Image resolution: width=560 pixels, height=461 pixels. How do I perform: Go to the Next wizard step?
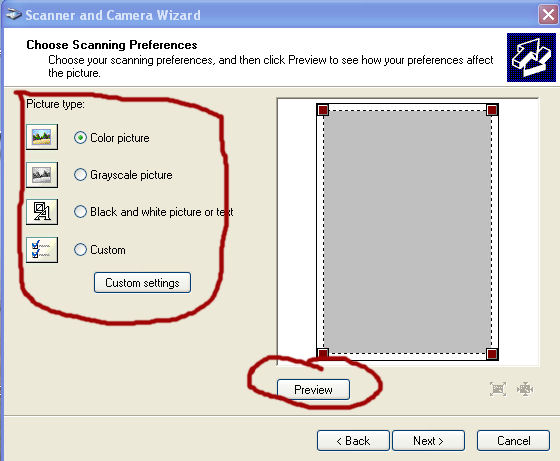tap(428, 441)
